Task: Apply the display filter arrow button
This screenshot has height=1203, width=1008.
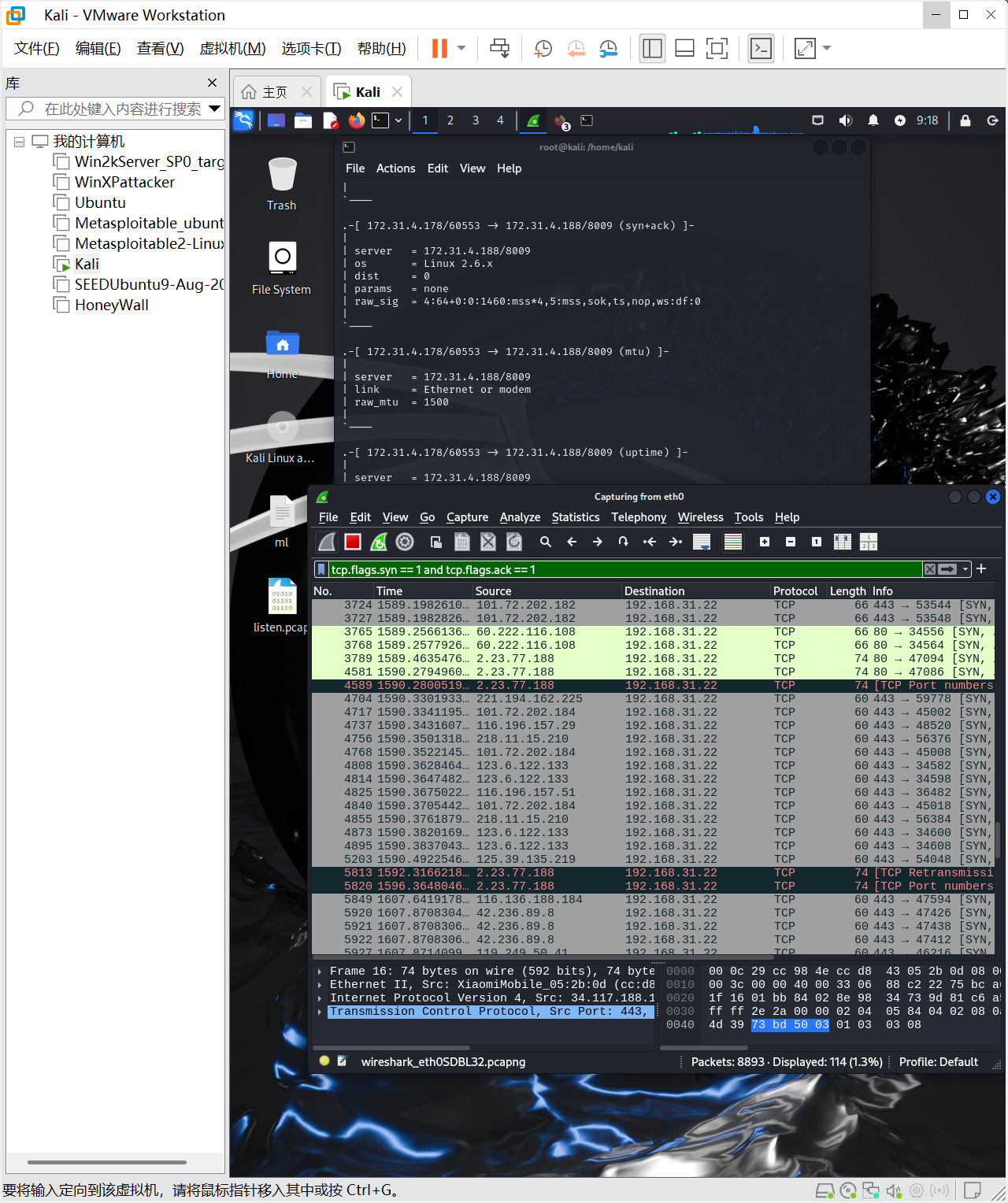Action: pos(947,569)
